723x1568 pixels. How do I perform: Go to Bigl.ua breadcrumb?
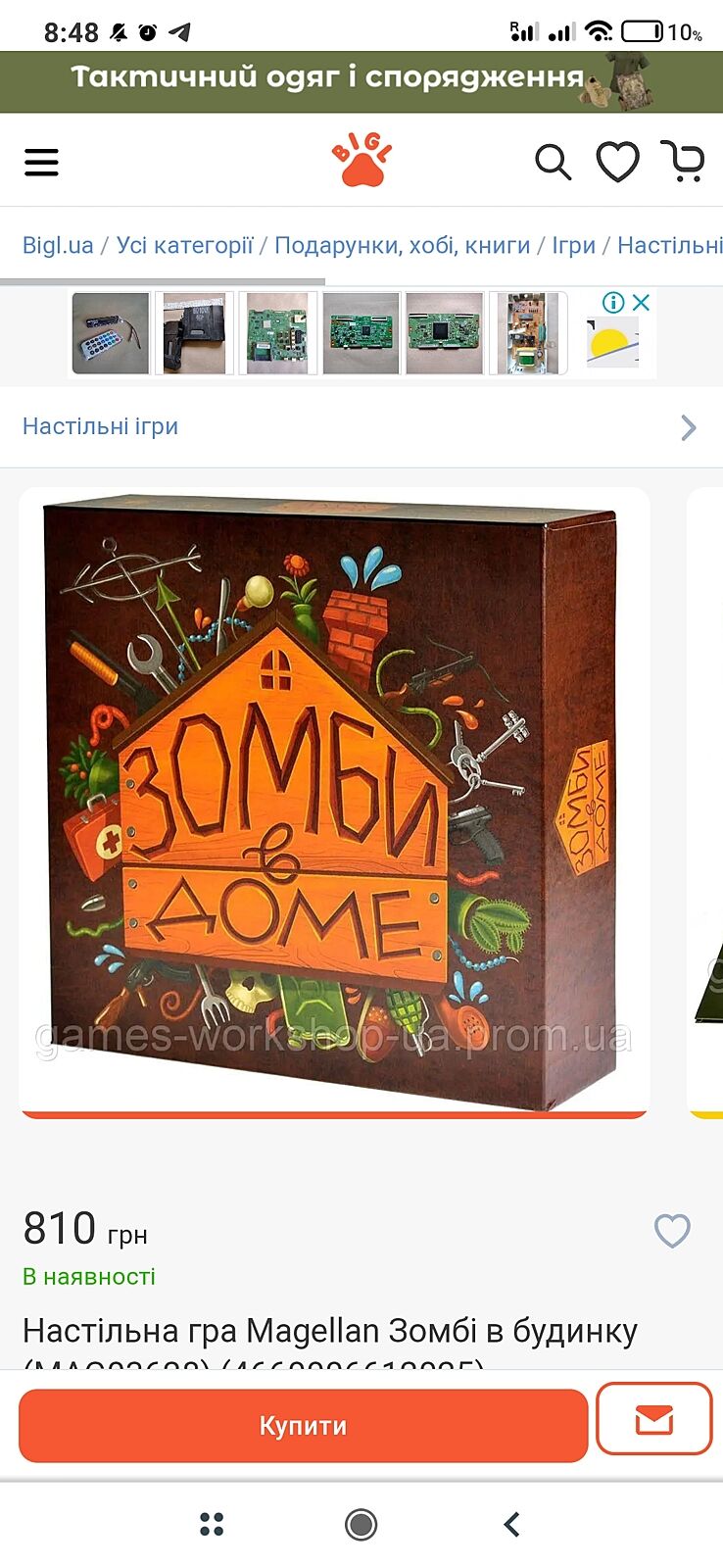(x=58, y=245)
